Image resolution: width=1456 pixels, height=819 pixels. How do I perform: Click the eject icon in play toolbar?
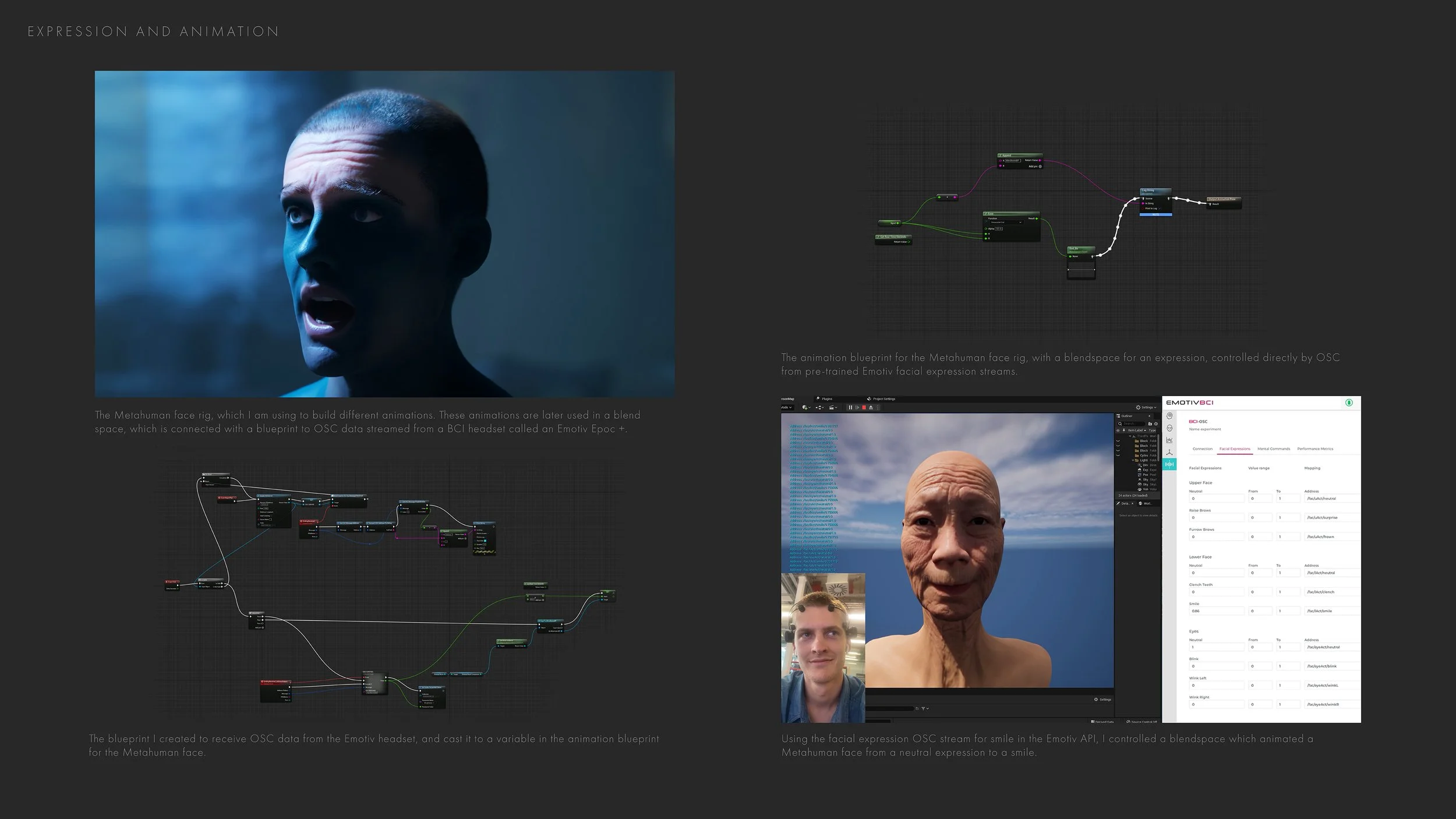tap(871, 407)
